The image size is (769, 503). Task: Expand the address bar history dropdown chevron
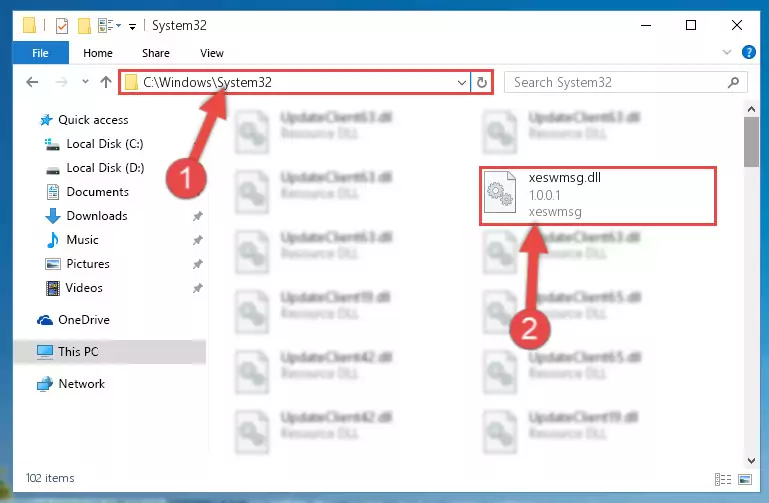tap(461, 82)
